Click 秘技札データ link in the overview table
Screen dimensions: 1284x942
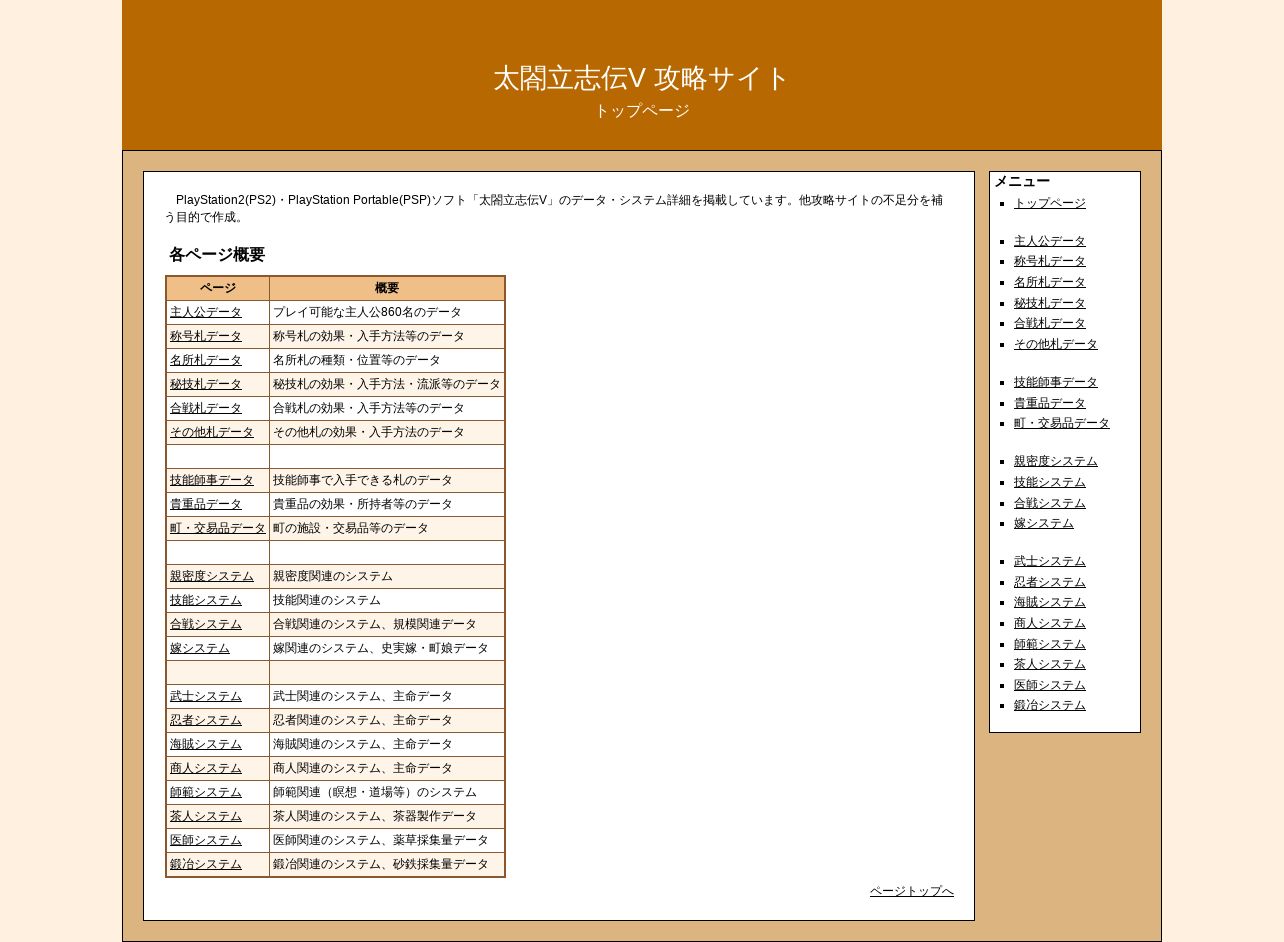[205, 384]
